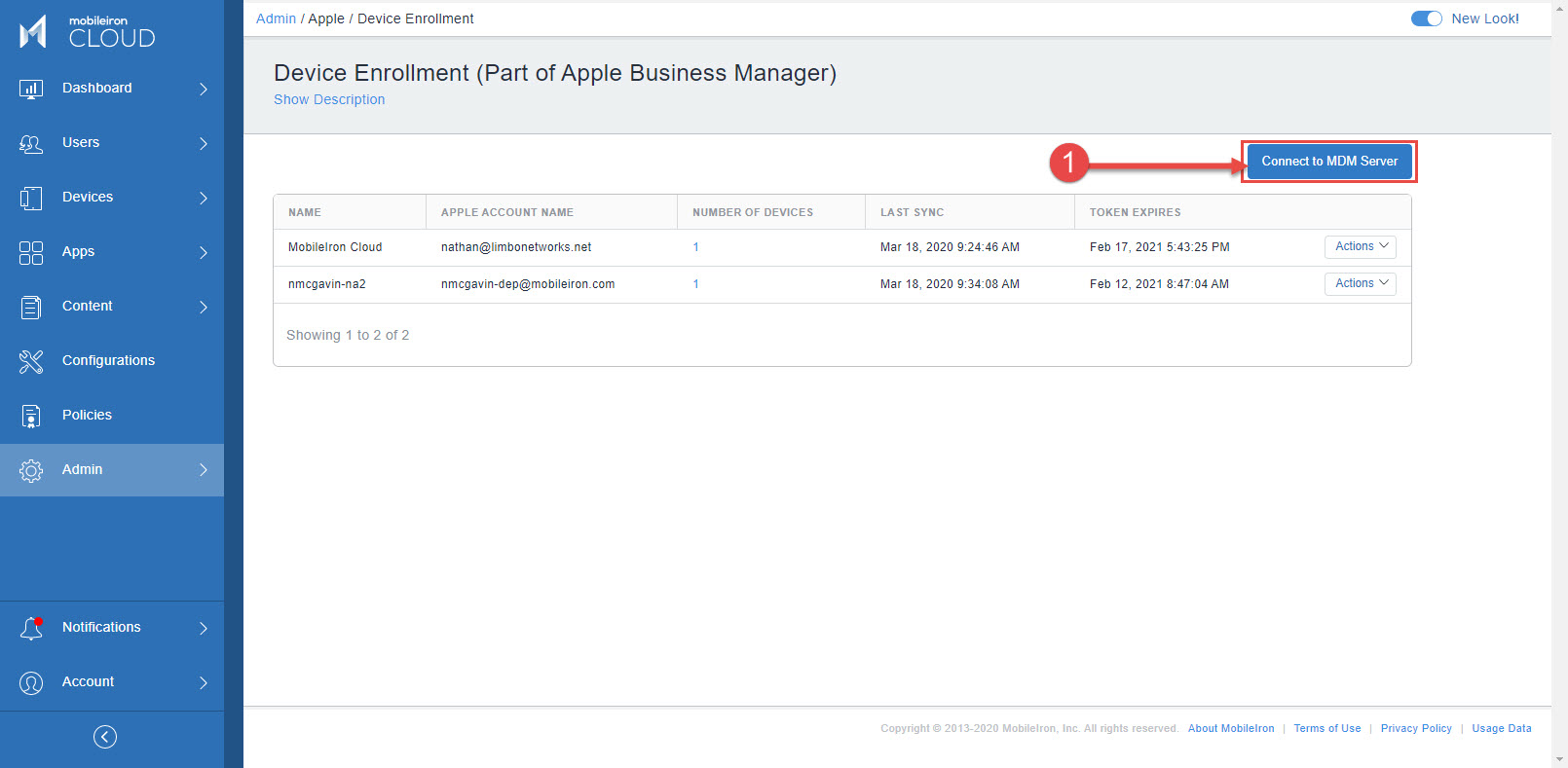1568x768 pixels.
Task: Open the Privacy Policy footer link
Action: (1416, 728)
